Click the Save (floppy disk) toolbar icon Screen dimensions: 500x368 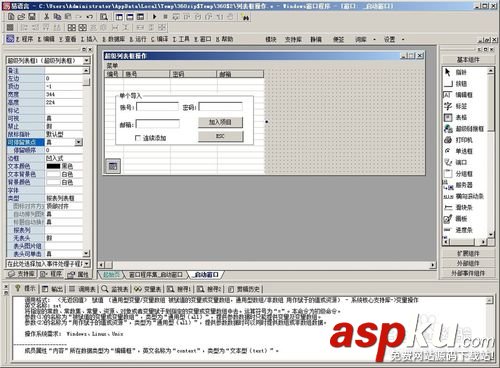[32, 16]
